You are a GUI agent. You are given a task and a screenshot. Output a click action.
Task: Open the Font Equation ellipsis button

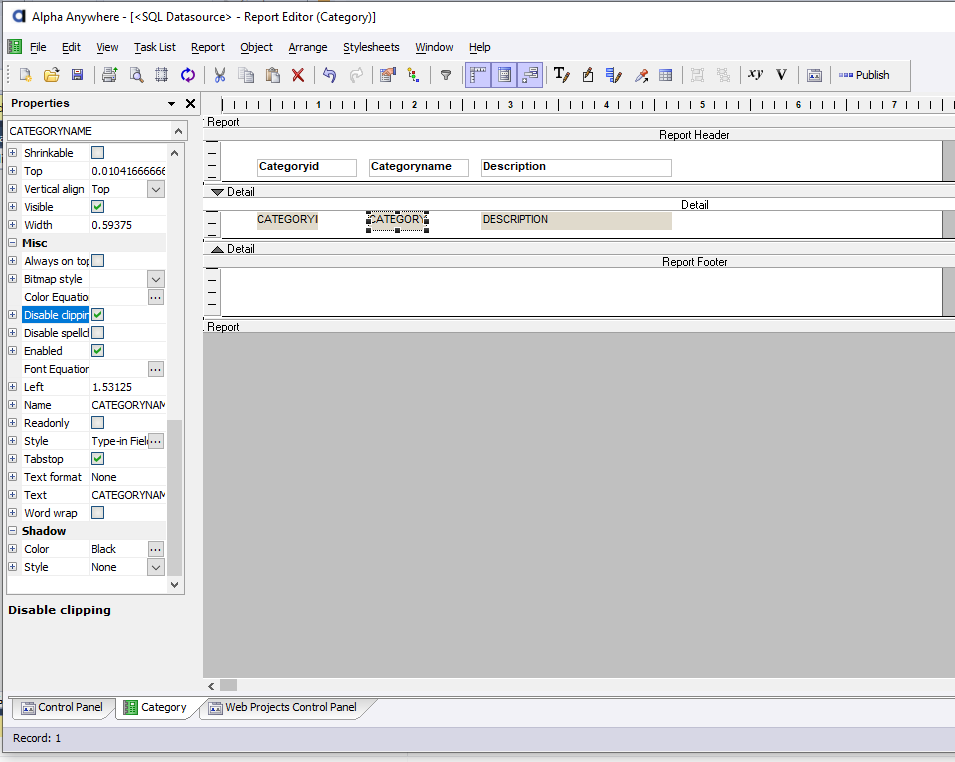[x=156, y=369]
